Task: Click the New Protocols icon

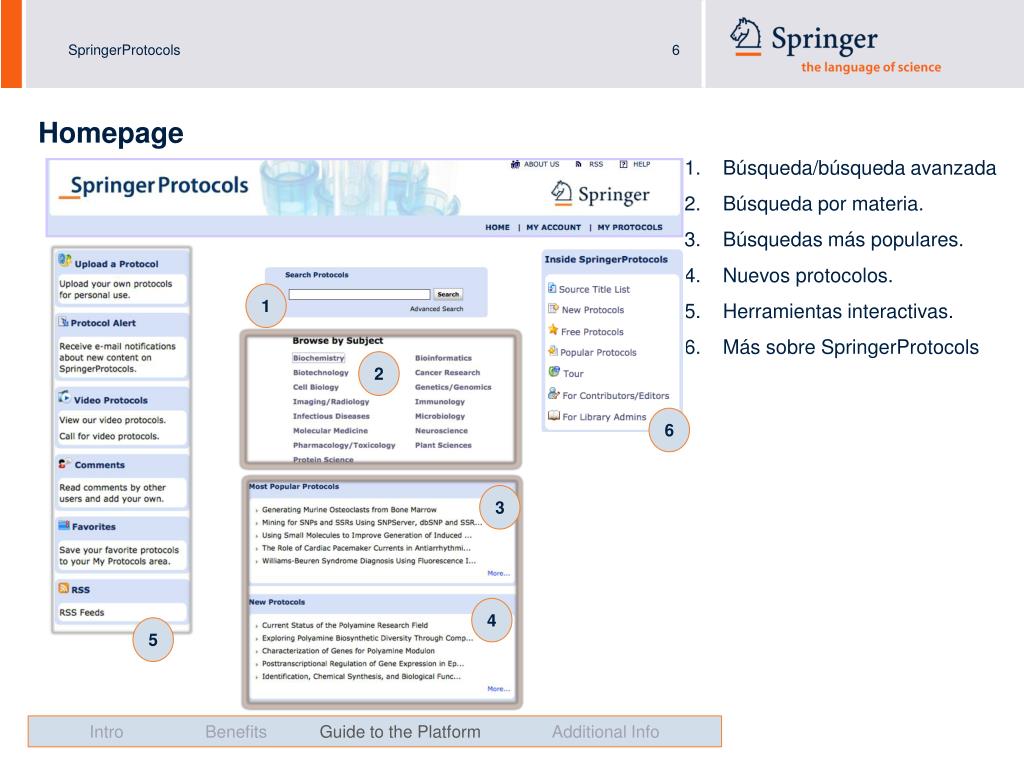Action: [553, 308]
